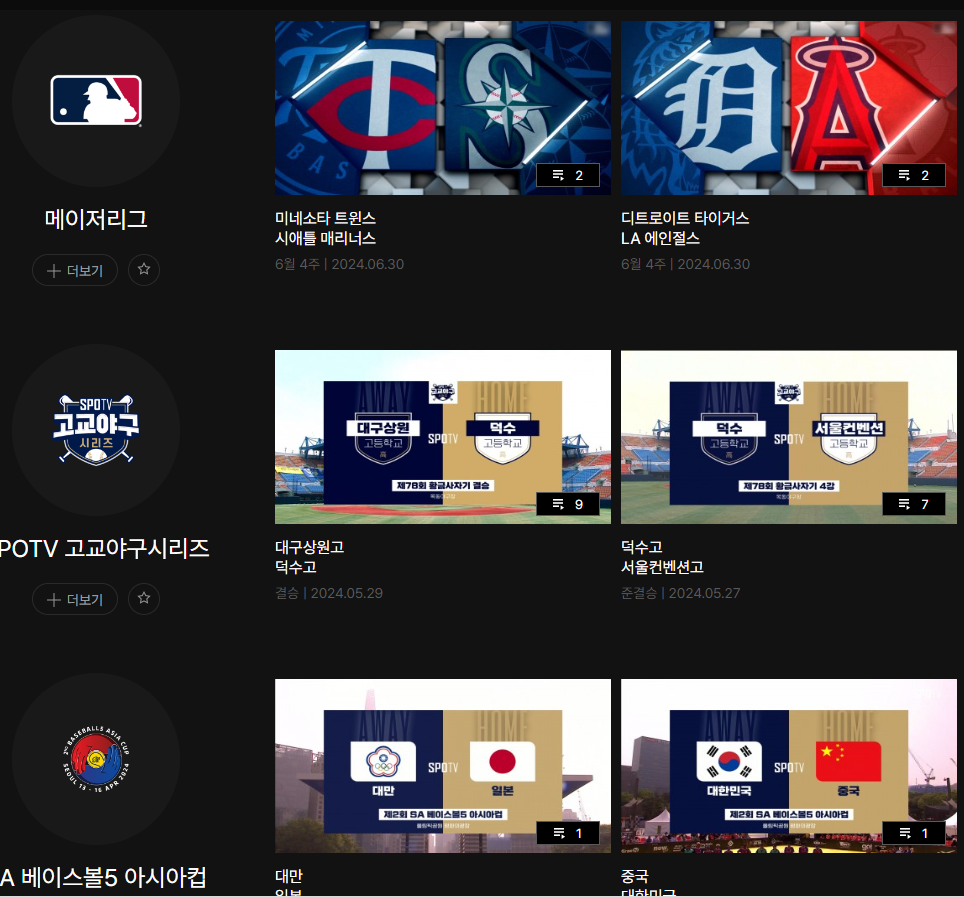Open the 덕수고 vs 서울컨벤션고 준결승 video
The image size is (964, 897).
788,437
